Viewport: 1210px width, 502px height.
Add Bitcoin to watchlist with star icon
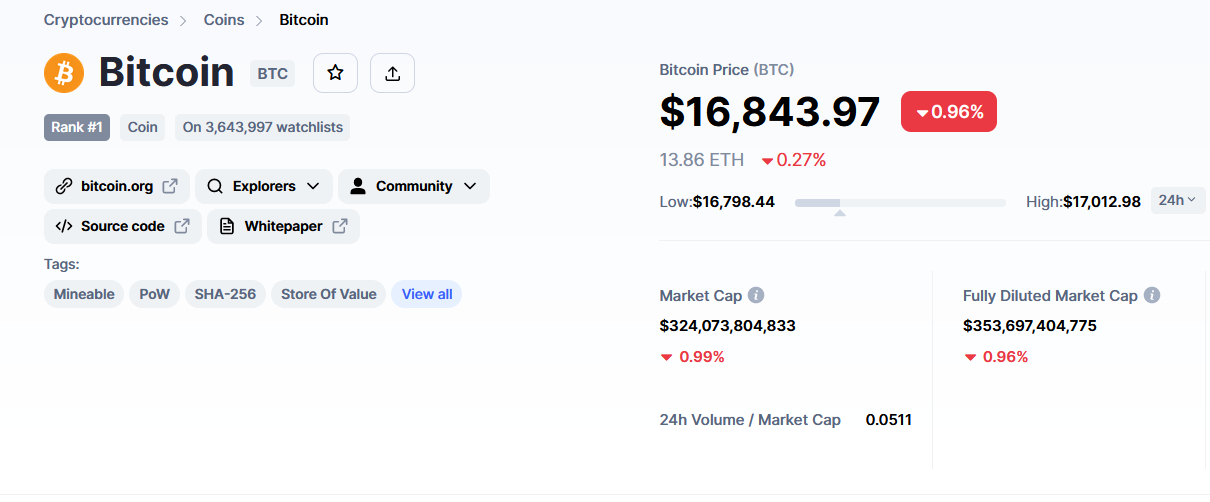335,73
